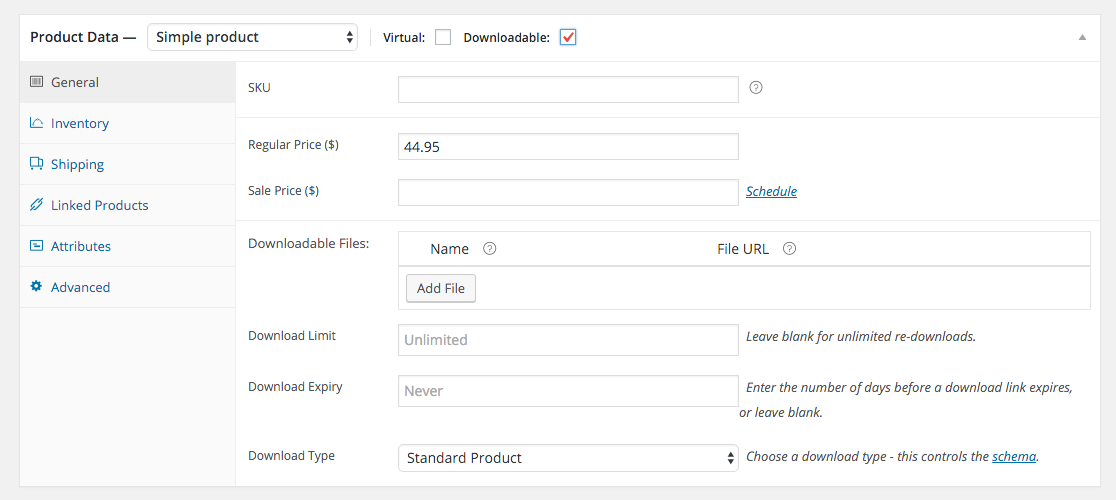Open the Attributes tab
The height and width of the screenshot is (500, 1116).
tap(127, 246)
